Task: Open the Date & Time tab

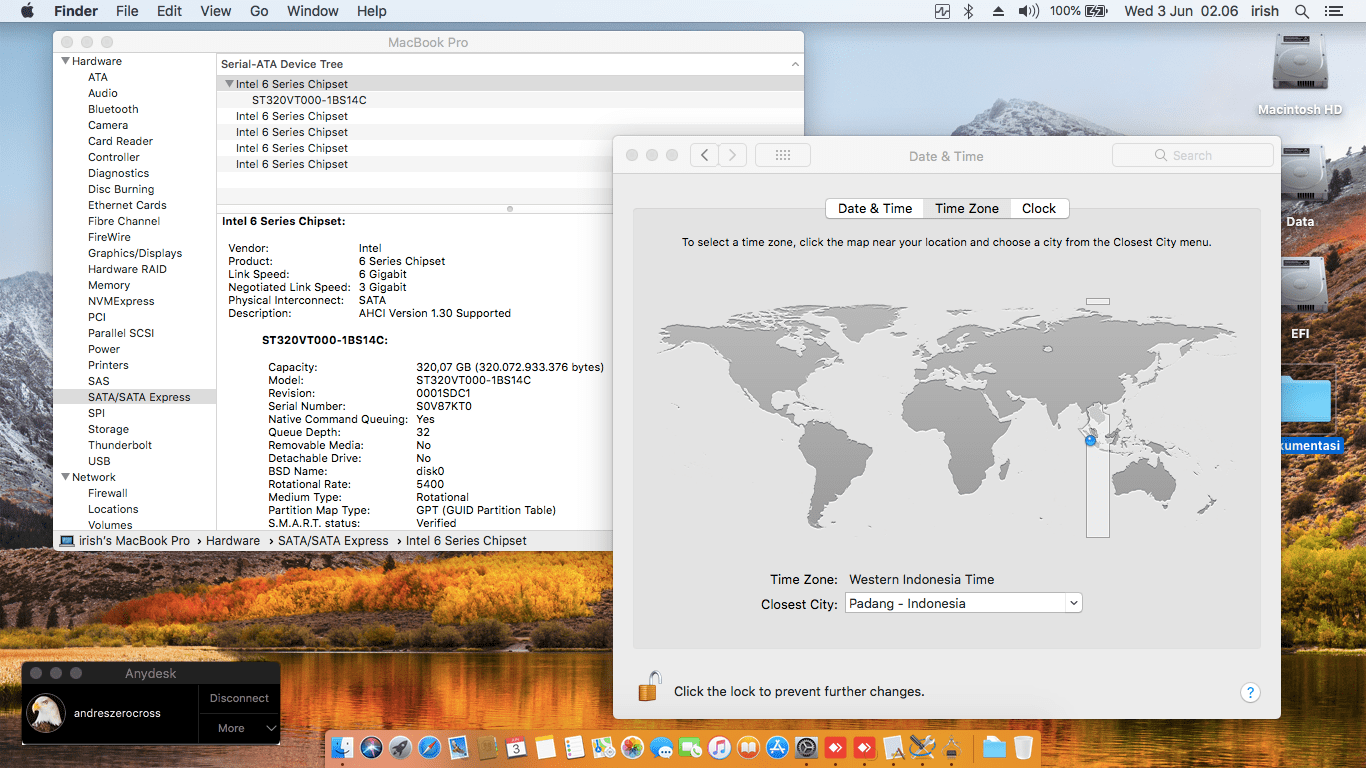Action: click(x=874, y=208)
